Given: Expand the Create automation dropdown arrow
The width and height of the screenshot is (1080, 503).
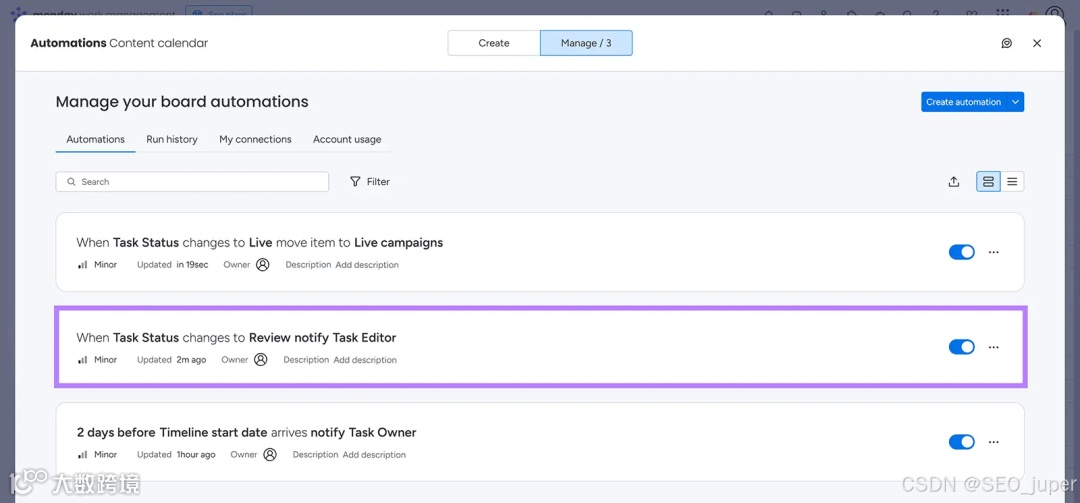Looking at the screenshot, I should click(x=1015, y=102).
